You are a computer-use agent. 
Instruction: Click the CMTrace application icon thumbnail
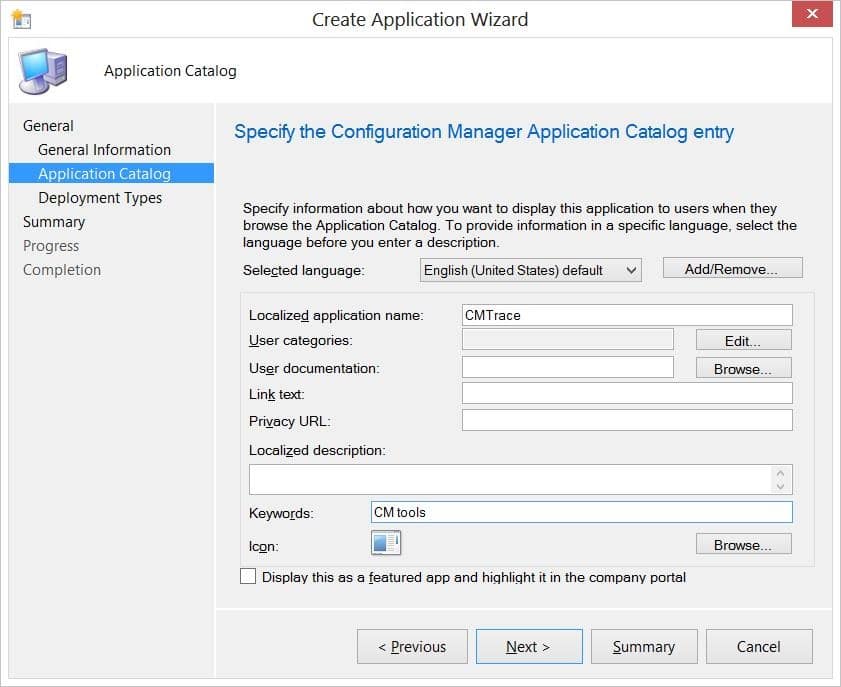[385, 543]
